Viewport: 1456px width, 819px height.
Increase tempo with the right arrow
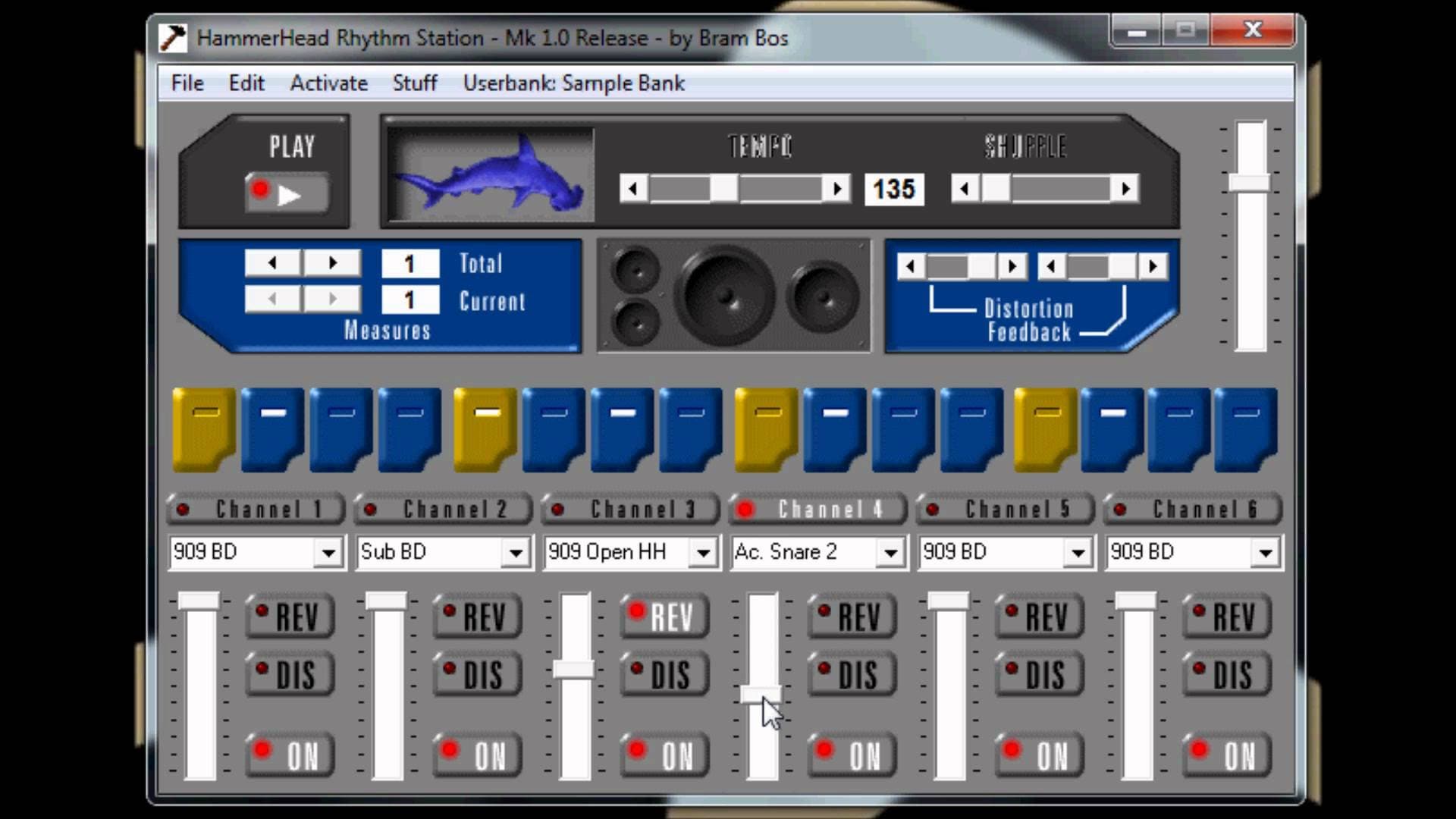[836, 188]
